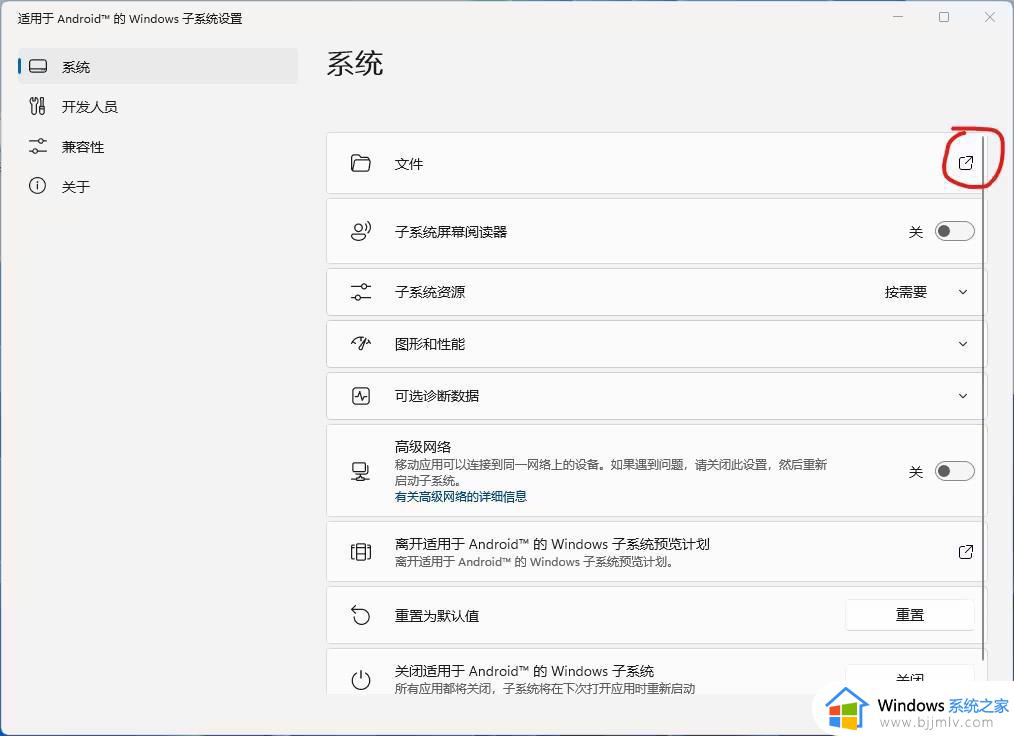Click the 关闭适用于 Android 的 Windows 子系统 label
The width and height of the screenshot is (1014, 736).
(524, 671)
